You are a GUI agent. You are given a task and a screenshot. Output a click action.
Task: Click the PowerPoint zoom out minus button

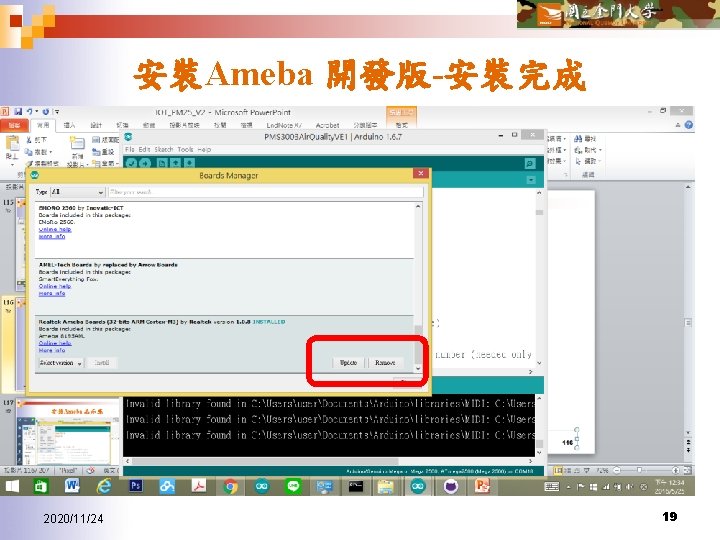617,470
